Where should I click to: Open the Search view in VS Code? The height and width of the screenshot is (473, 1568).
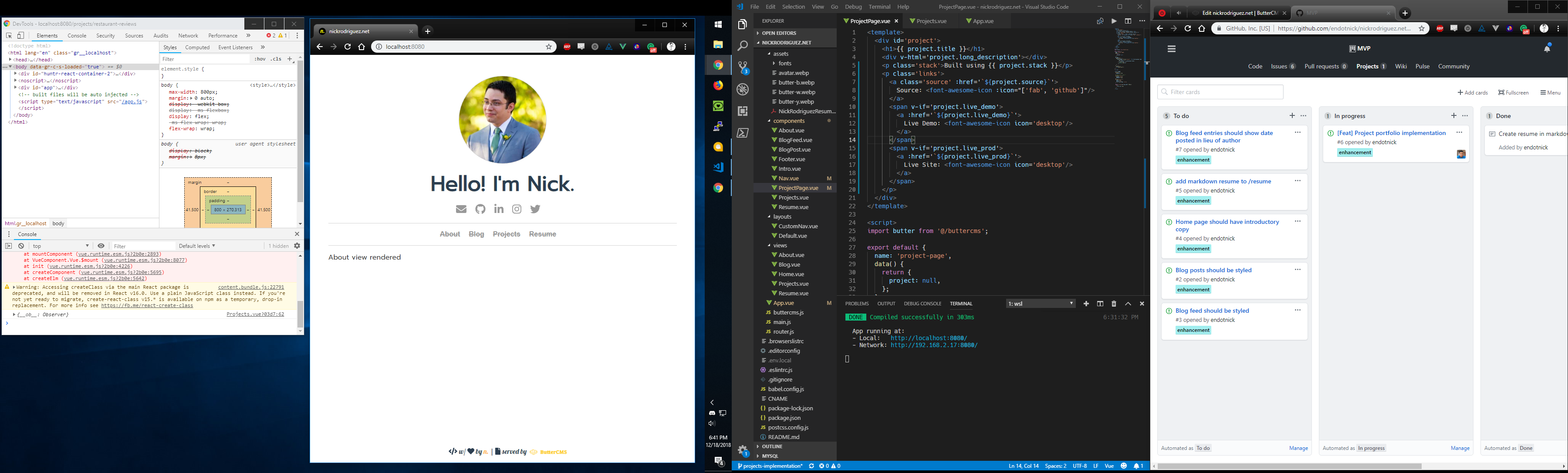tap(742, 46)
